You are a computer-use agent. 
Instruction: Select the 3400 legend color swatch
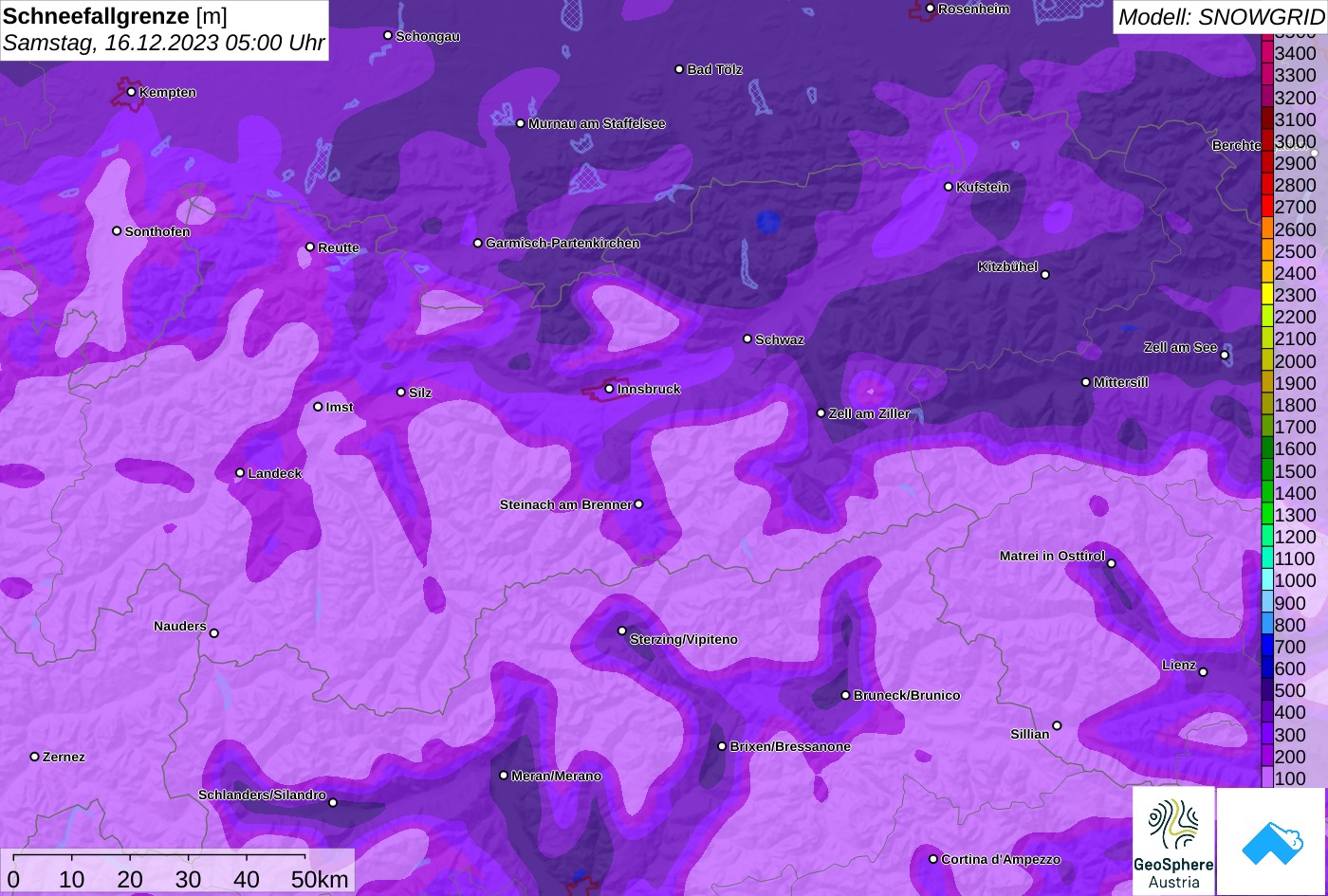click(x=1266, y=53)
